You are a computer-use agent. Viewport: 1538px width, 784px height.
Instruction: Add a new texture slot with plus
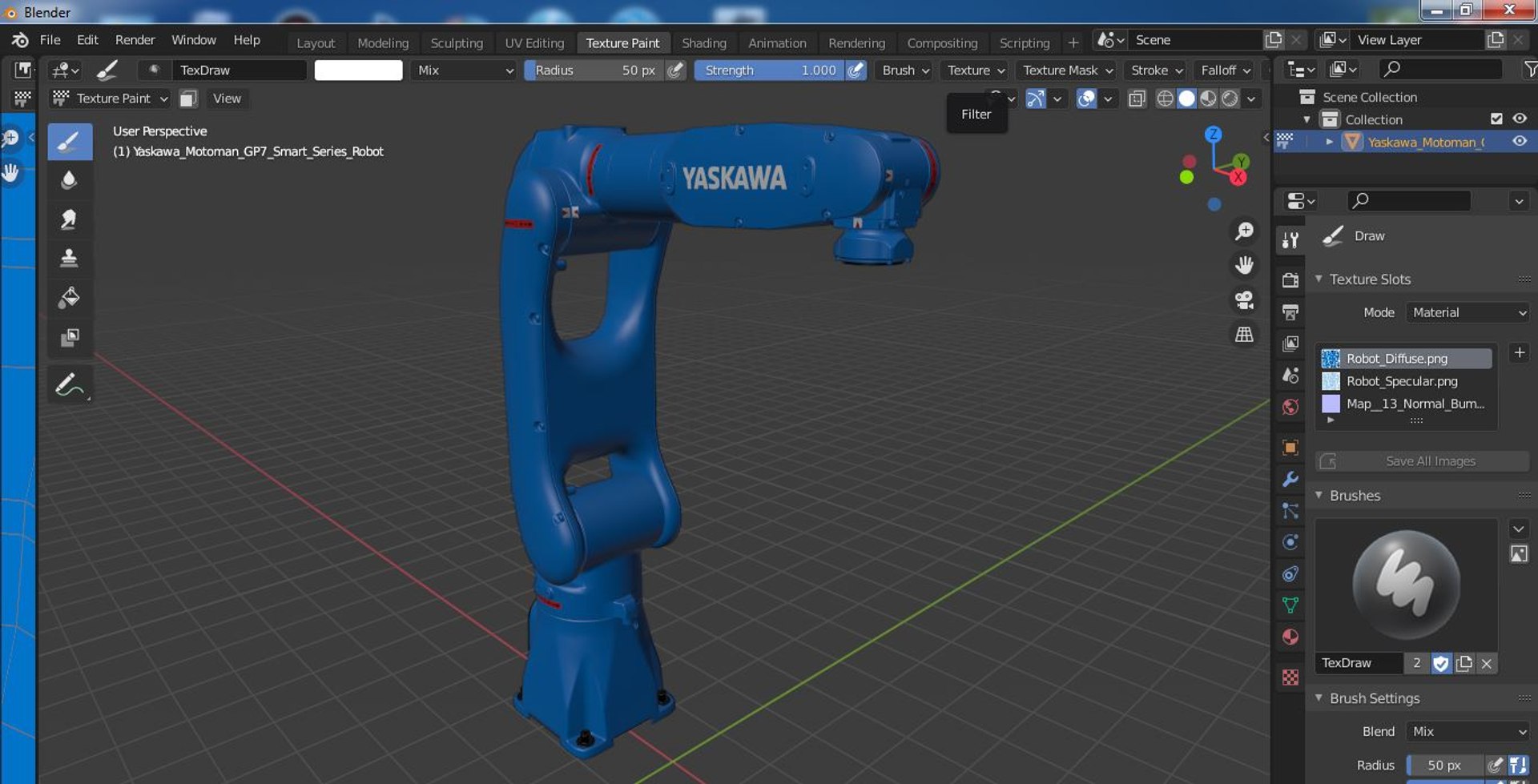(1519, 352)
